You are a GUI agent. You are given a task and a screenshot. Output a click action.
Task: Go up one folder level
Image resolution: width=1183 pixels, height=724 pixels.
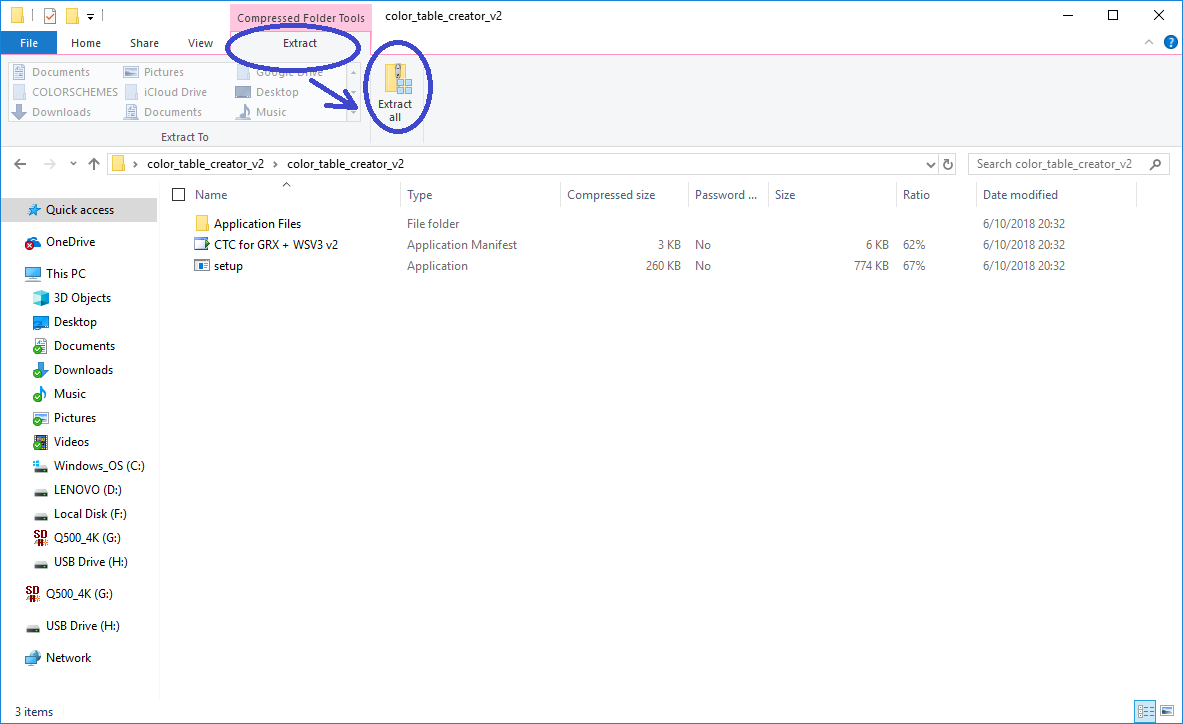click(x=94, y=164)
